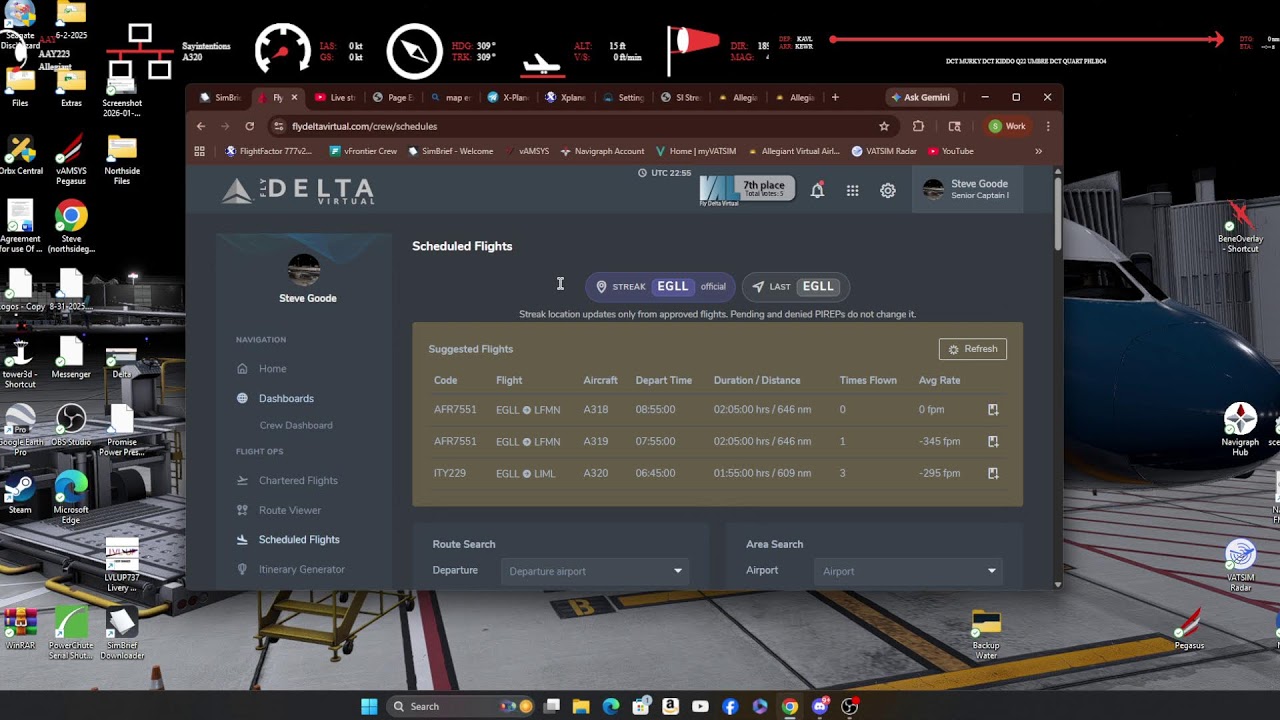1280x720 pixels.
Task: Open OBS Studio from the taskbar
Action: (x=850, y=706)
